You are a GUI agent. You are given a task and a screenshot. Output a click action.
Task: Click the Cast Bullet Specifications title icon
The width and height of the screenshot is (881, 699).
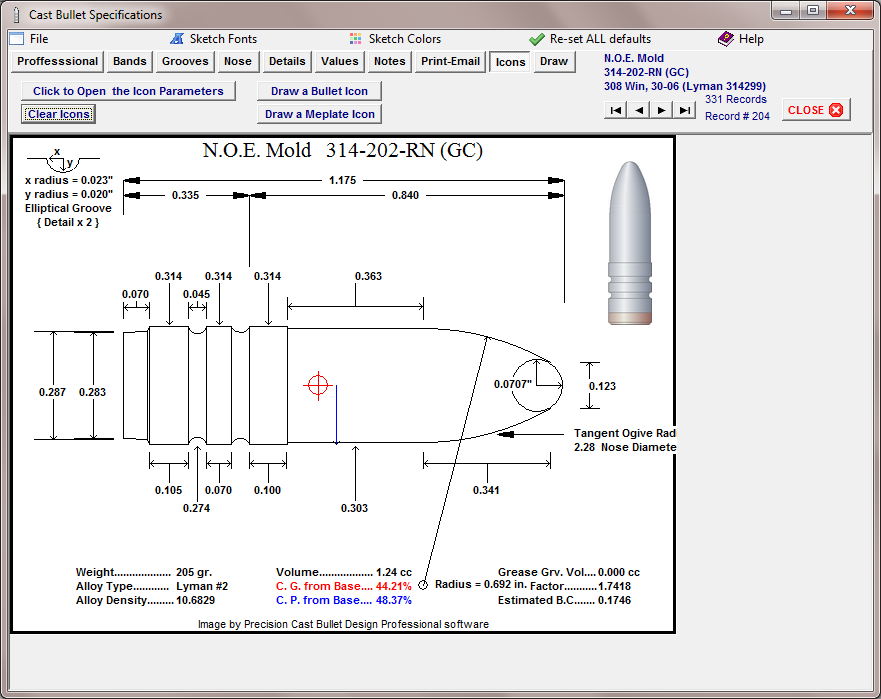click(x=16, y=14)
